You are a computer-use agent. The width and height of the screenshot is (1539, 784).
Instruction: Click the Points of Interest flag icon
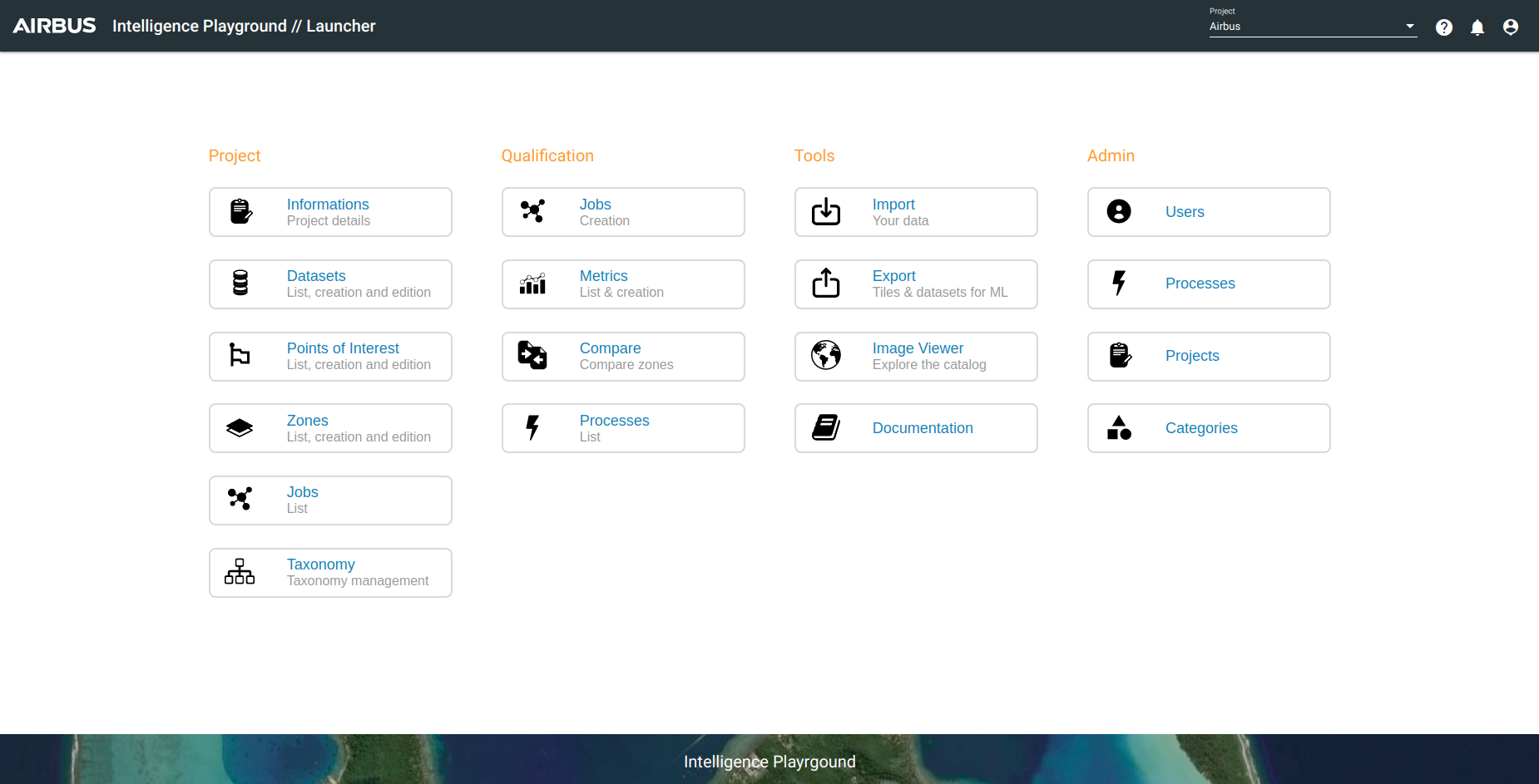click(240, 356)
